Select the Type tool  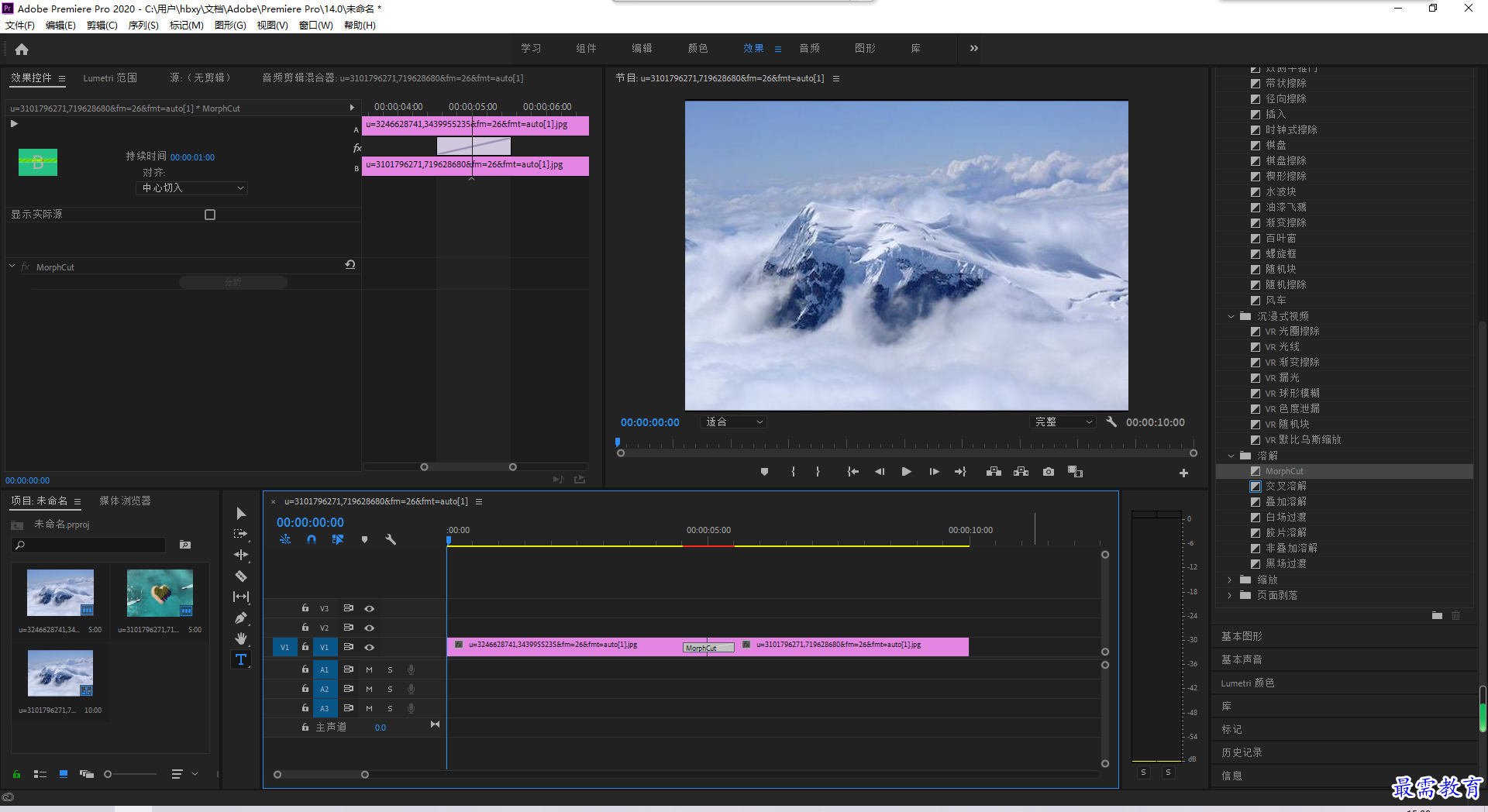point(241,659)
